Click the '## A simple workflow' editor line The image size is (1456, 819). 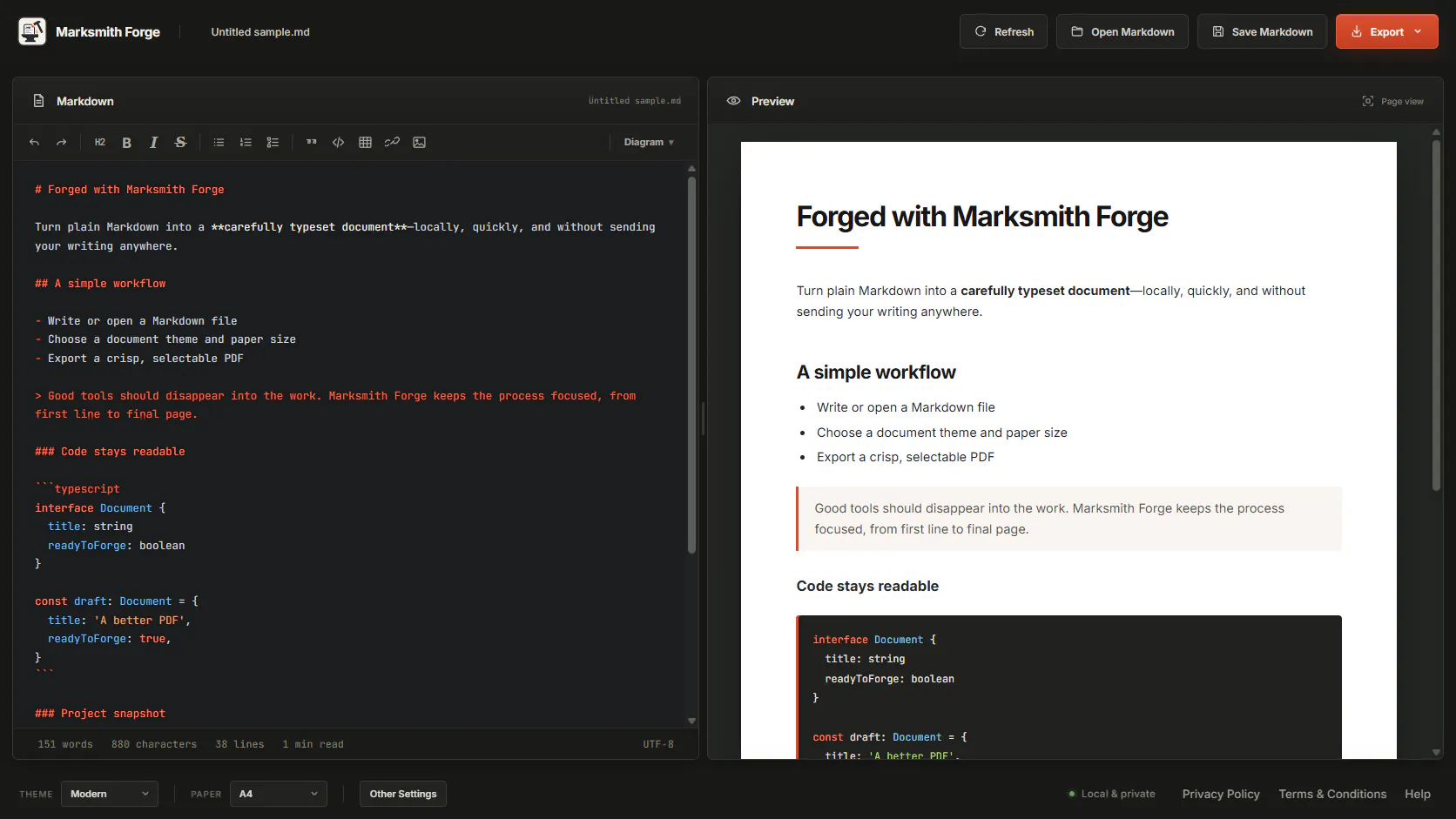click(x=100, y=284)
